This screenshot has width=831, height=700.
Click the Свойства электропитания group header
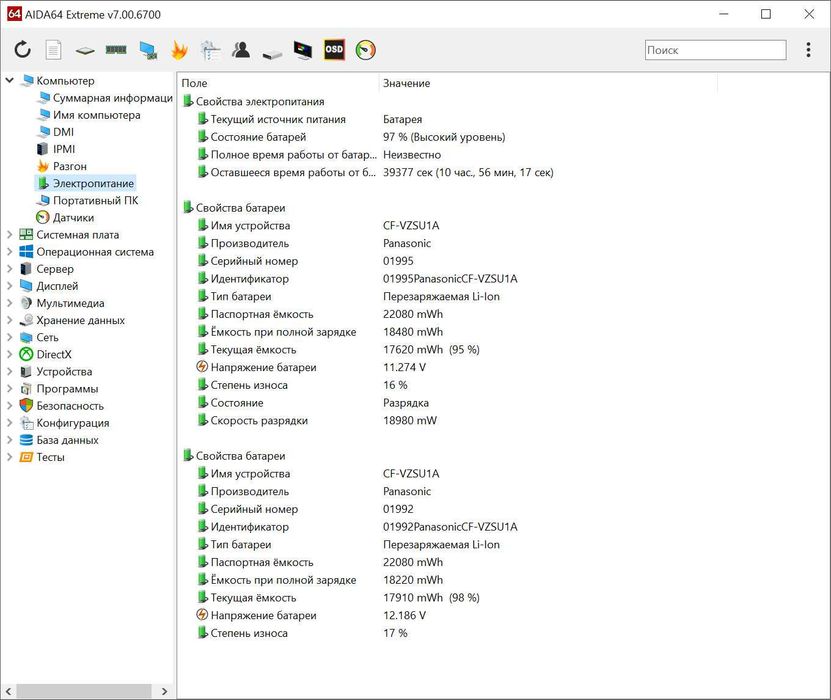(254, 101)
